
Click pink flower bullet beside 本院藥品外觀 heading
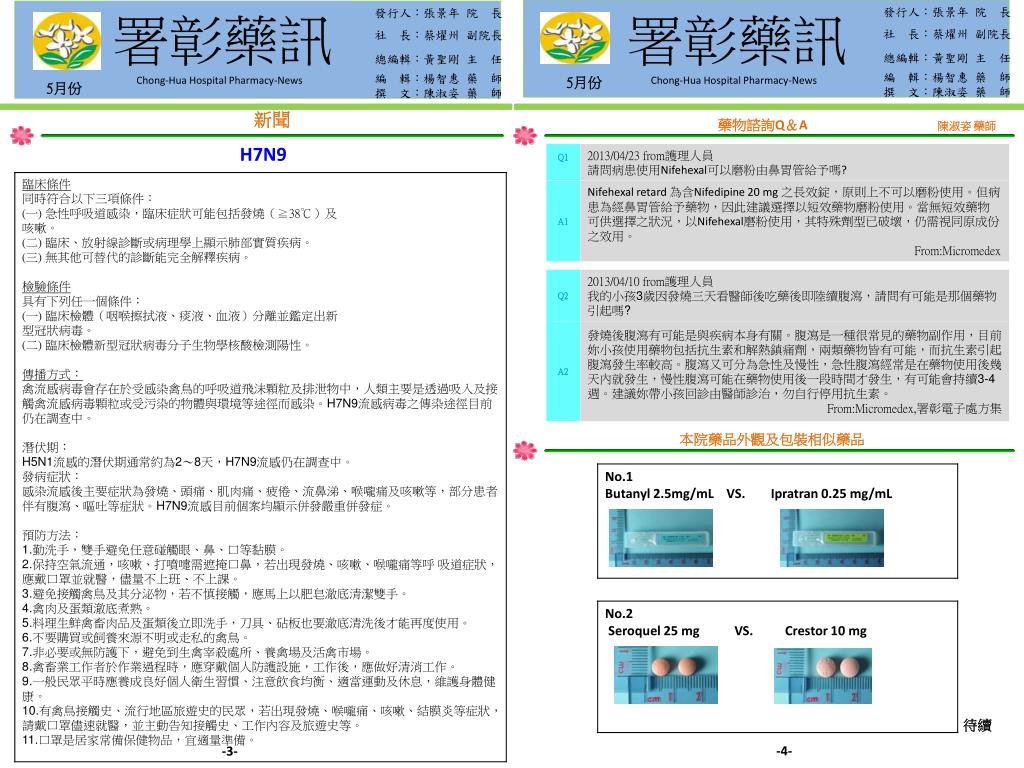click(x=525, y=450)
